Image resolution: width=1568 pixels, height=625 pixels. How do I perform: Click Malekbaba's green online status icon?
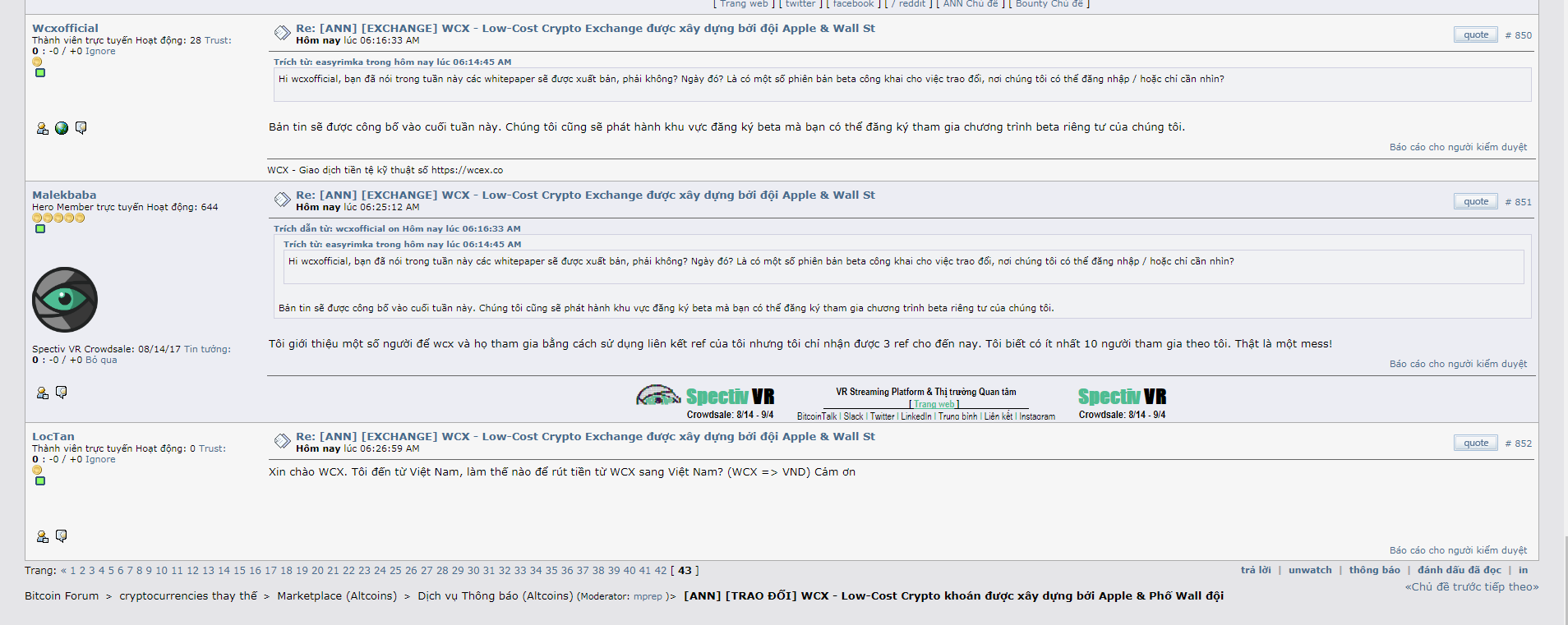coord(40,228)
